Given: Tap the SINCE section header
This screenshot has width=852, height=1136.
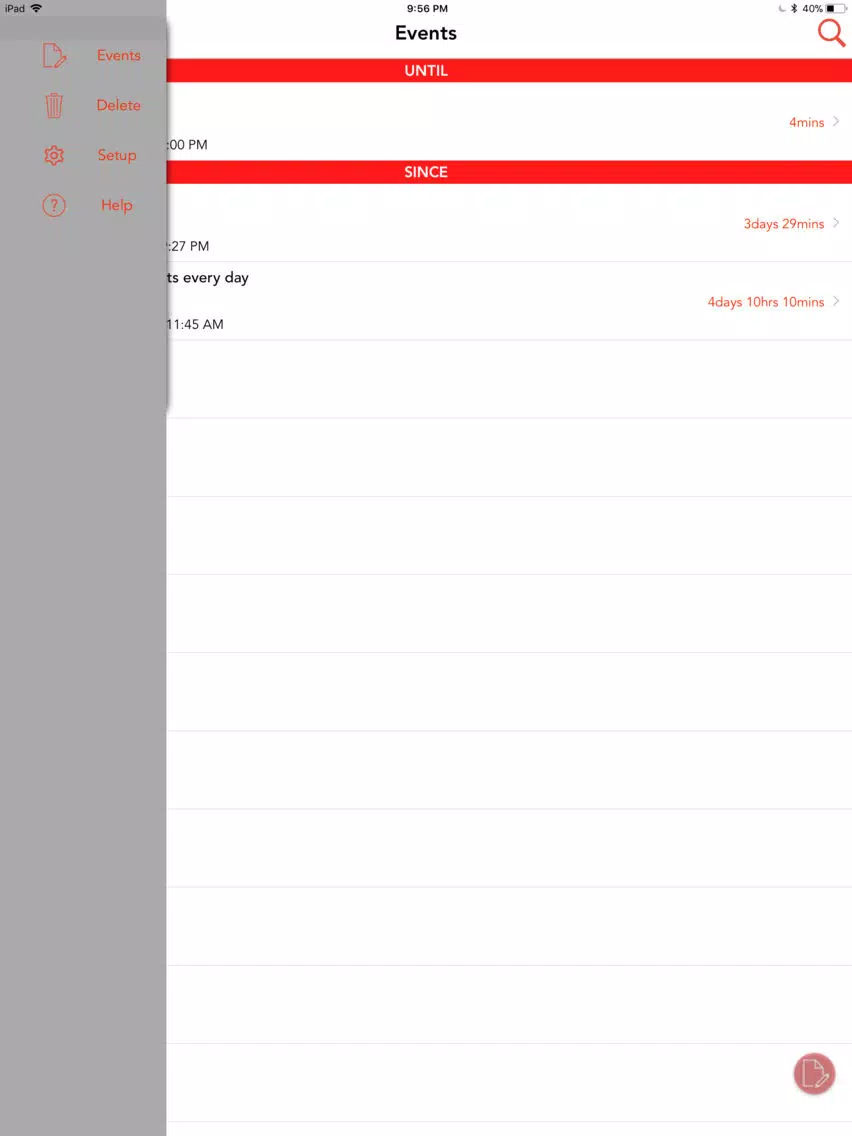Looking at the screenshot, I should point(509,172).
